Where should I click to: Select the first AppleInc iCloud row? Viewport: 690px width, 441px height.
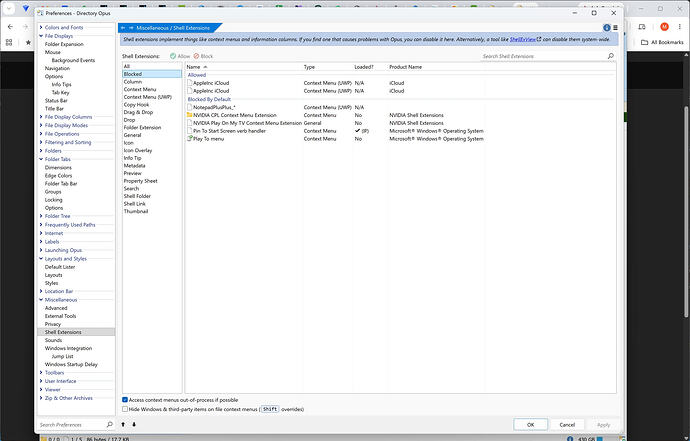point(400,83)
